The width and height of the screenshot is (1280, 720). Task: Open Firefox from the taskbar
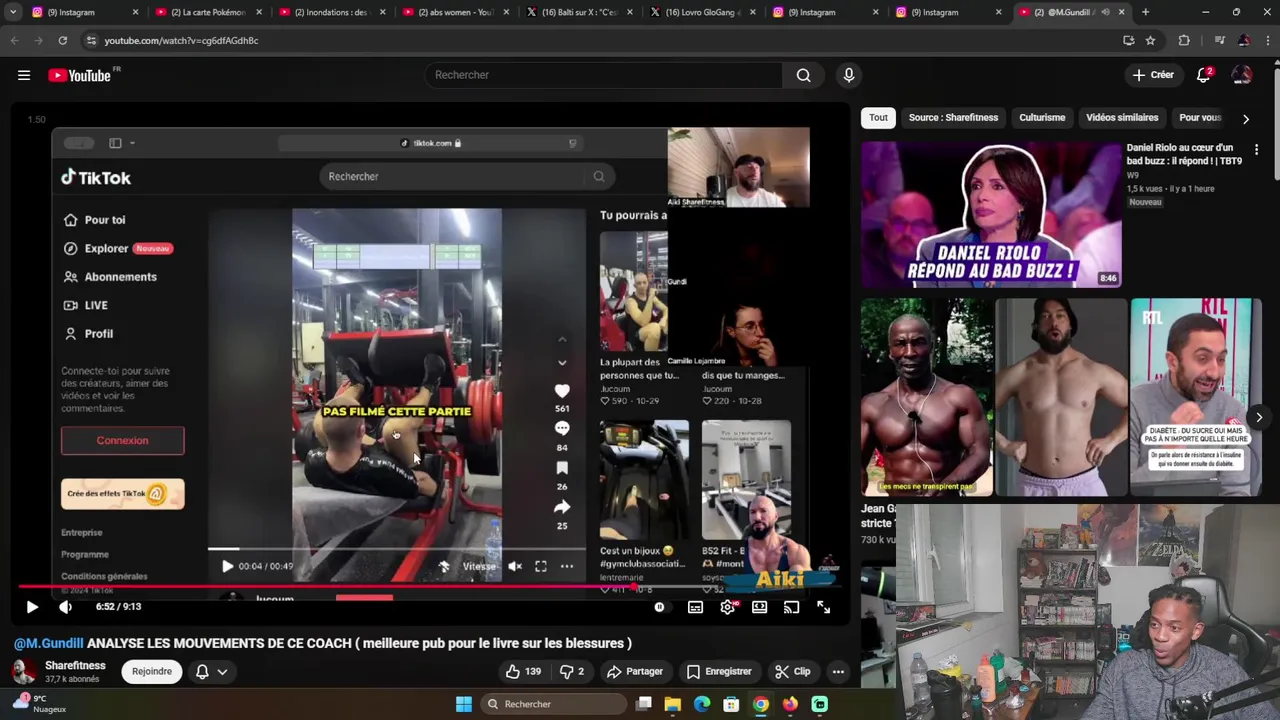[x=790, y=704]
